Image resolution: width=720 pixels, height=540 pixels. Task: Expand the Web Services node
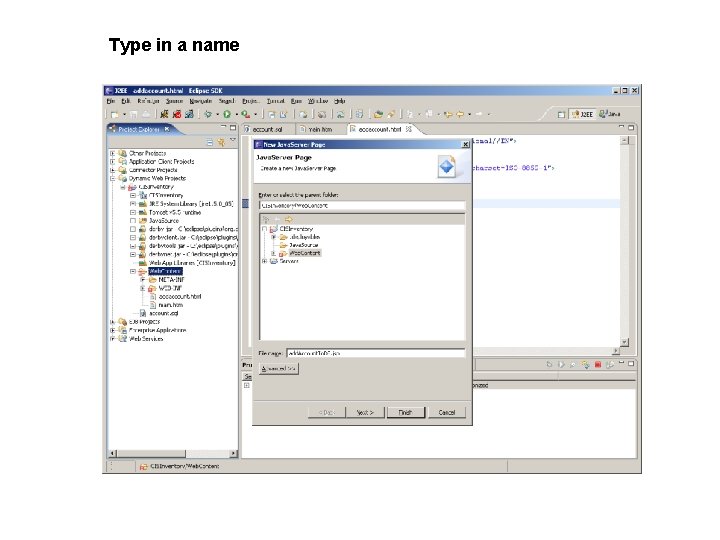click(x=112, y=338)
